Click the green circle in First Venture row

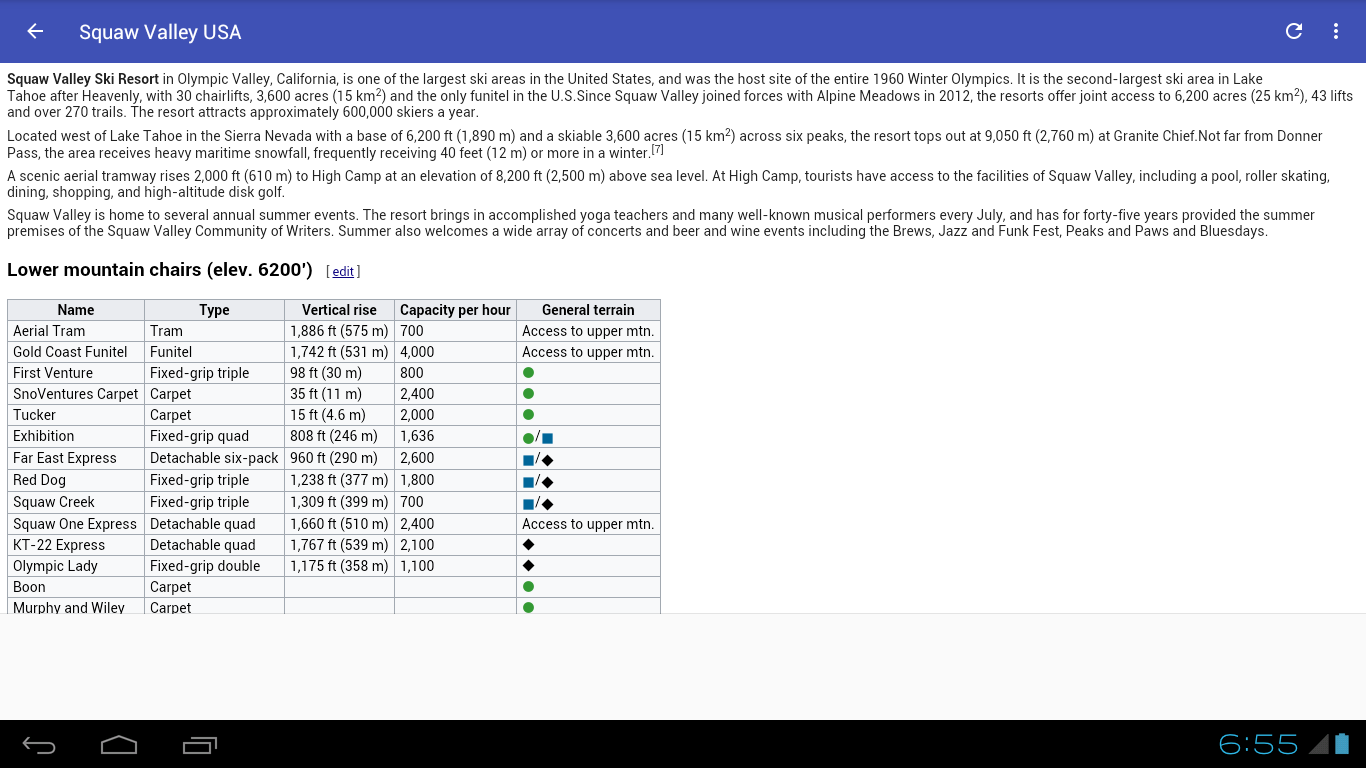[x=528, y=373]
